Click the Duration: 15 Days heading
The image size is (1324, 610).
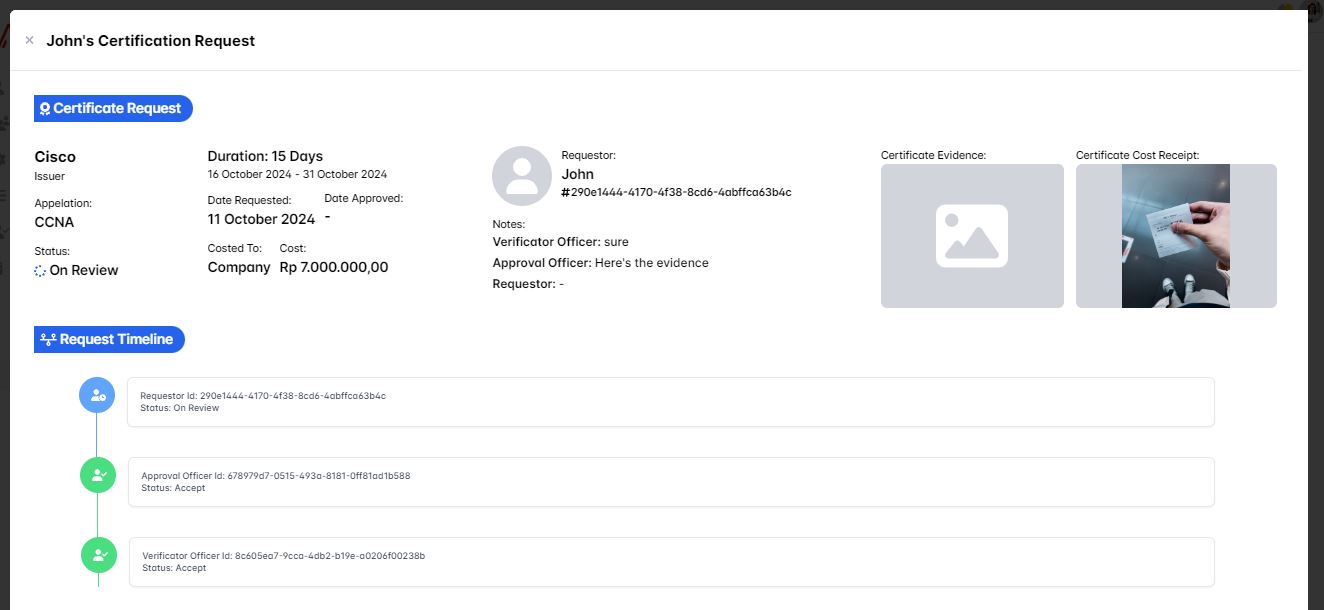tap(265, 156)
